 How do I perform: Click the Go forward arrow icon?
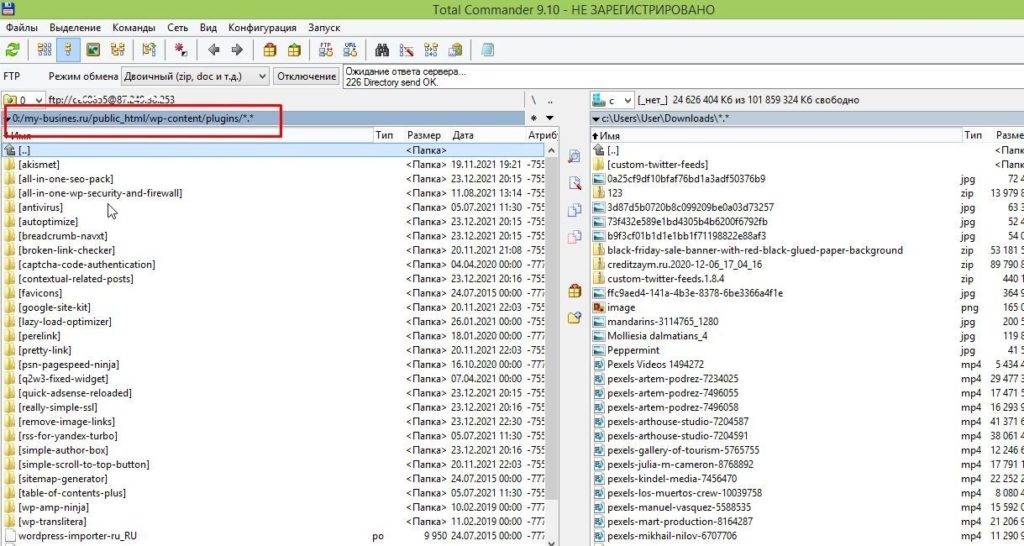click(237, 49)
